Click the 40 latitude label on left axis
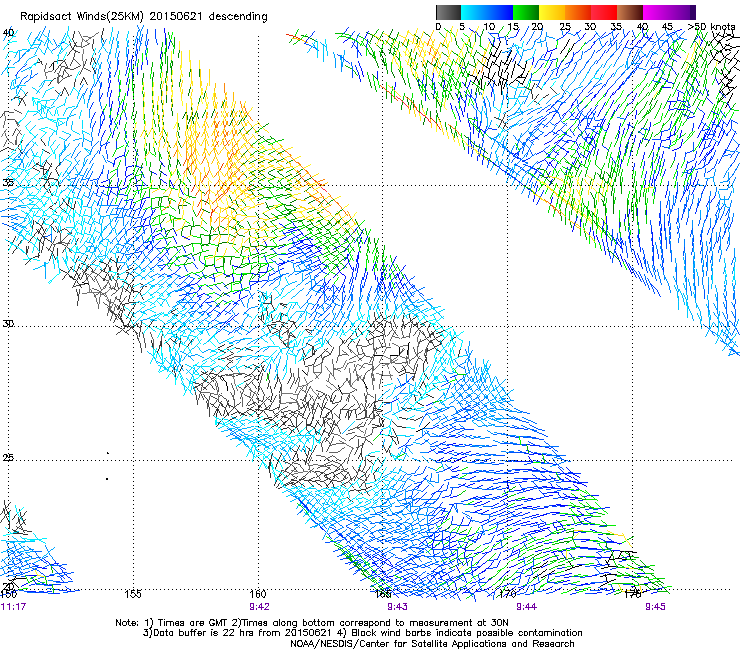Screen dimensions: 740x650 click(x=8, y=33)
